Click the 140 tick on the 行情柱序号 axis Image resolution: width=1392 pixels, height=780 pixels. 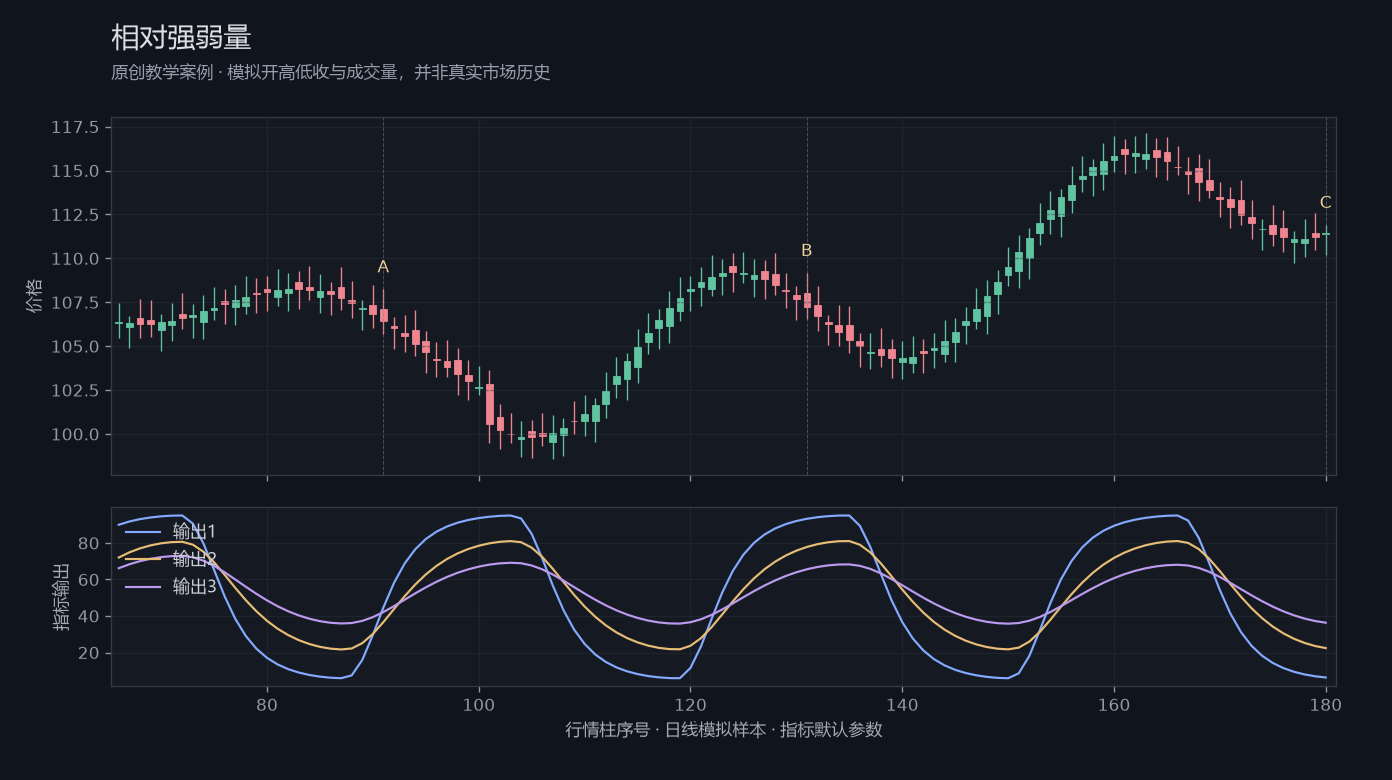(x=902, y=705)
